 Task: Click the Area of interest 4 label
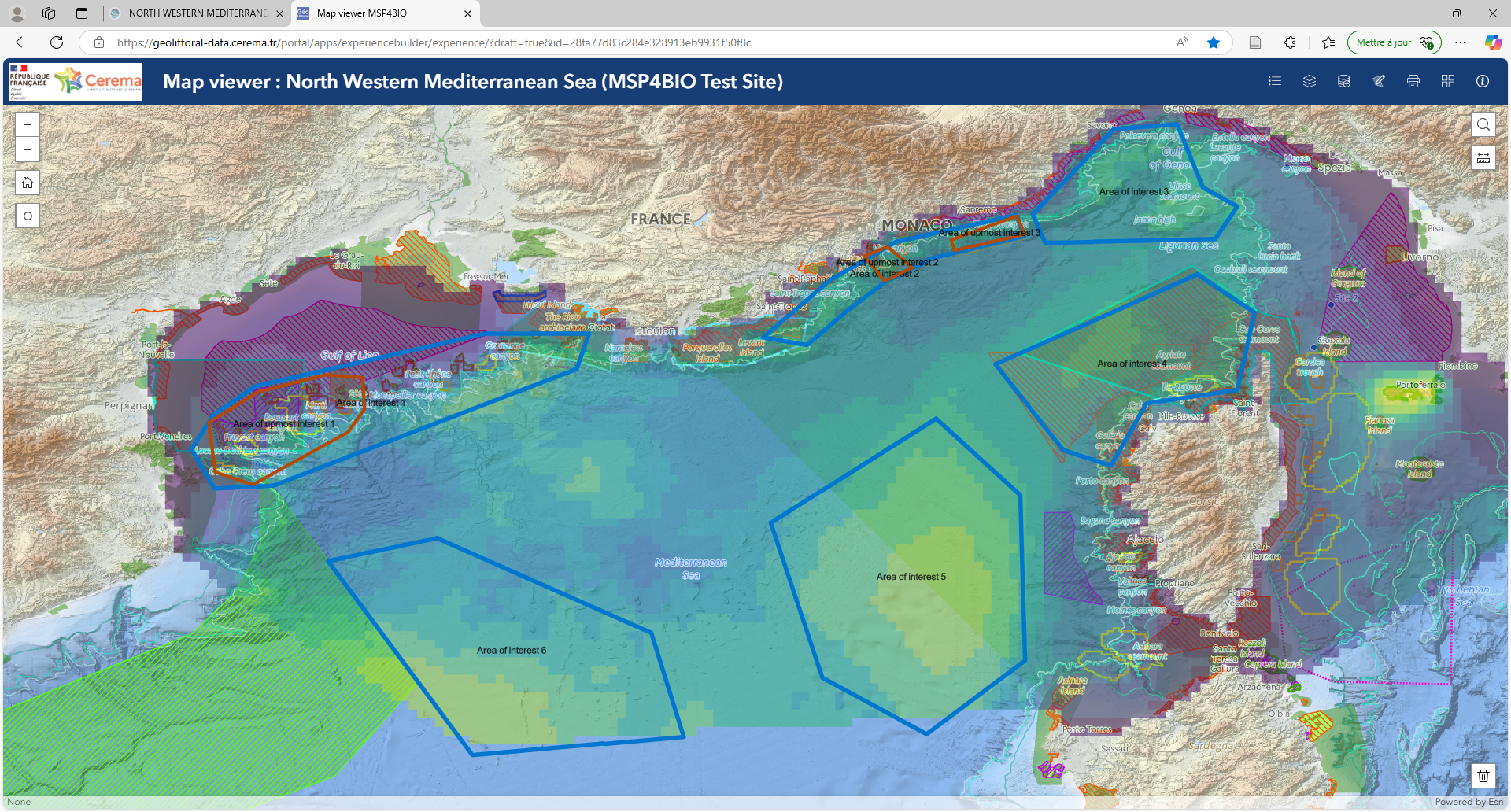(x=1132, y=364)
